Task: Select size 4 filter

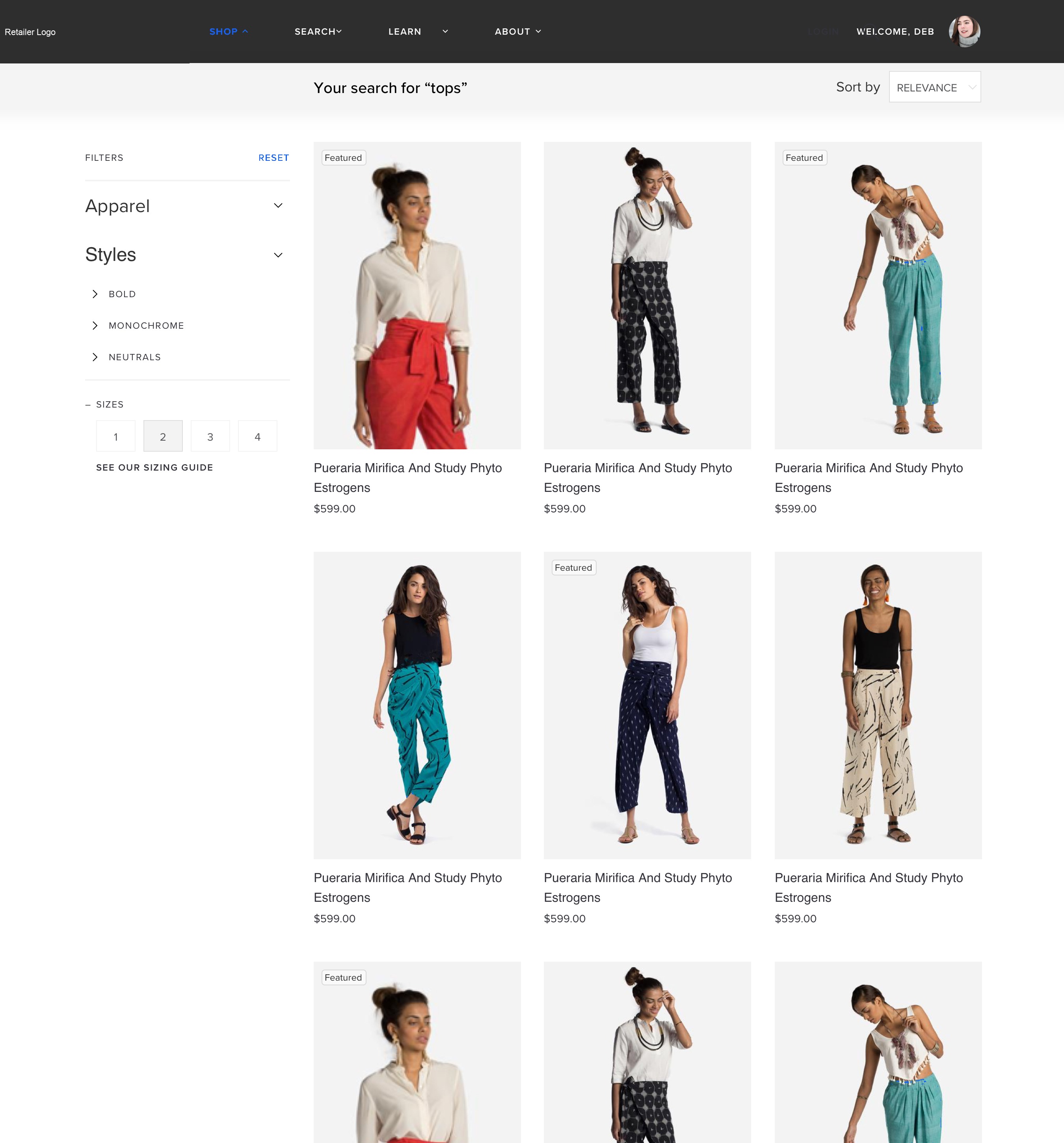Action: coord(257,436)
